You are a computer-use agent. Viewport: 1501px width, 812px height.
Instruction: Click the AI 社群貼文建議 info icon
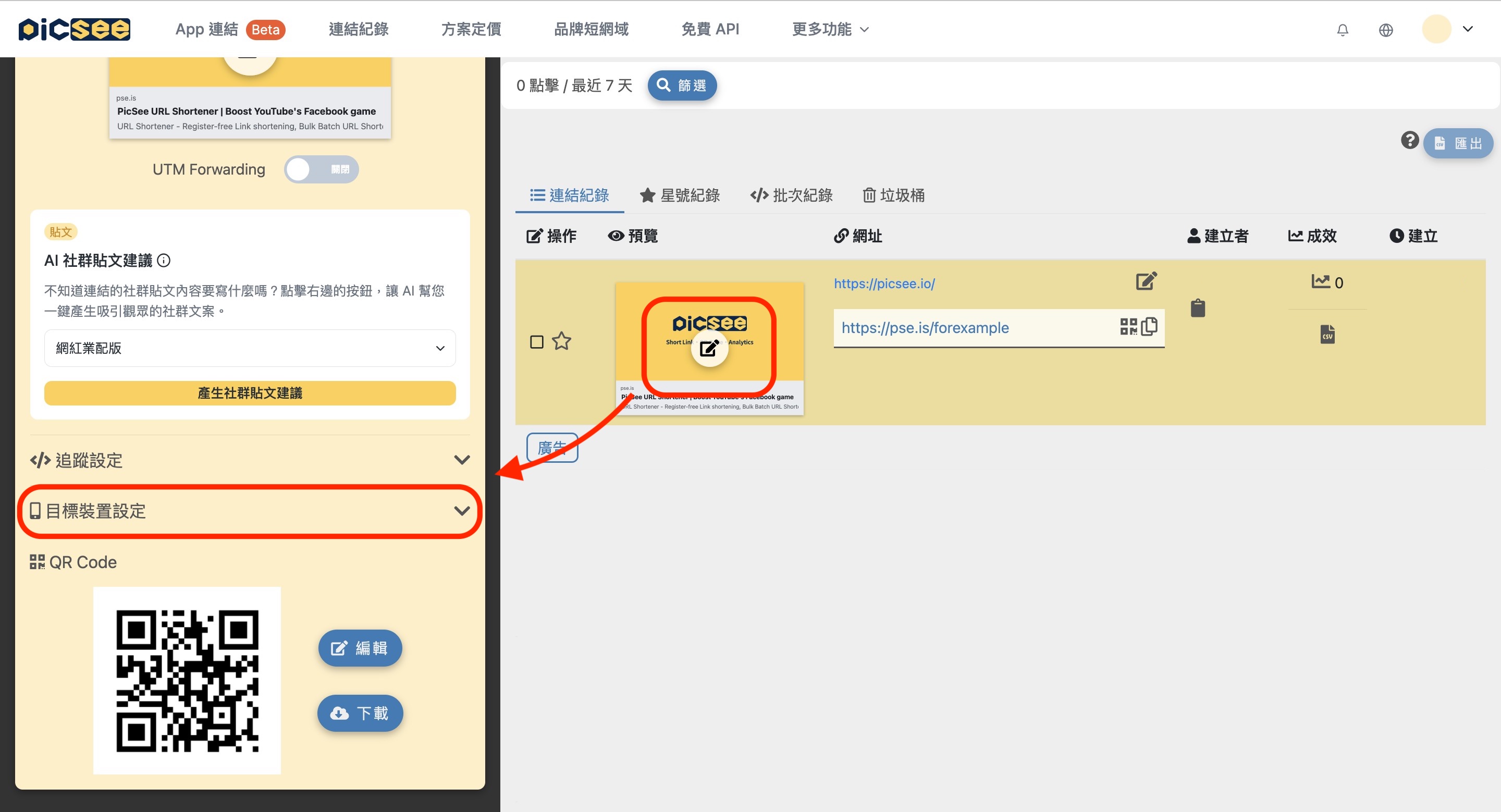coord(164,261)
